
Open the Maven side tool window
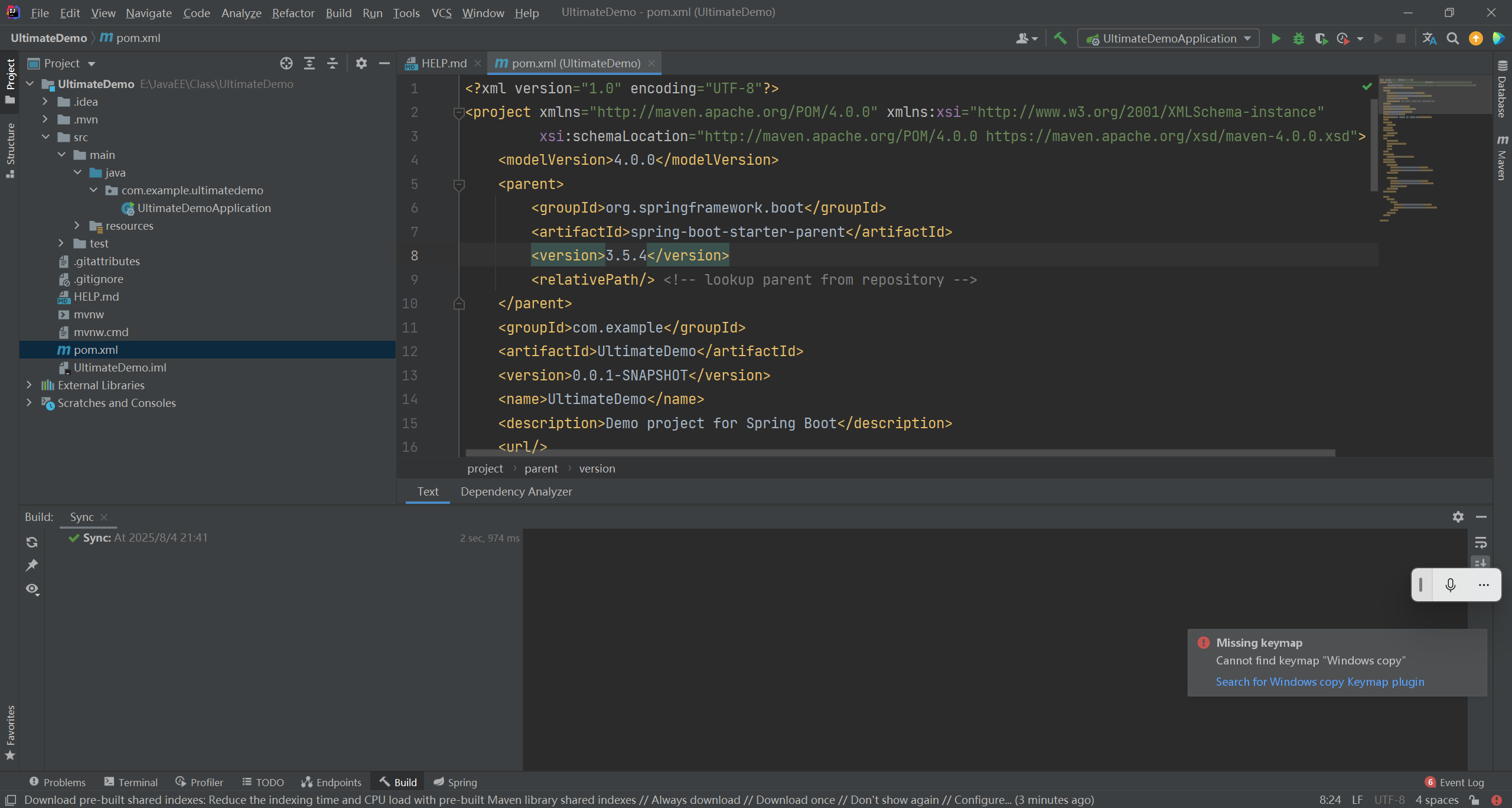point(1503,158)
